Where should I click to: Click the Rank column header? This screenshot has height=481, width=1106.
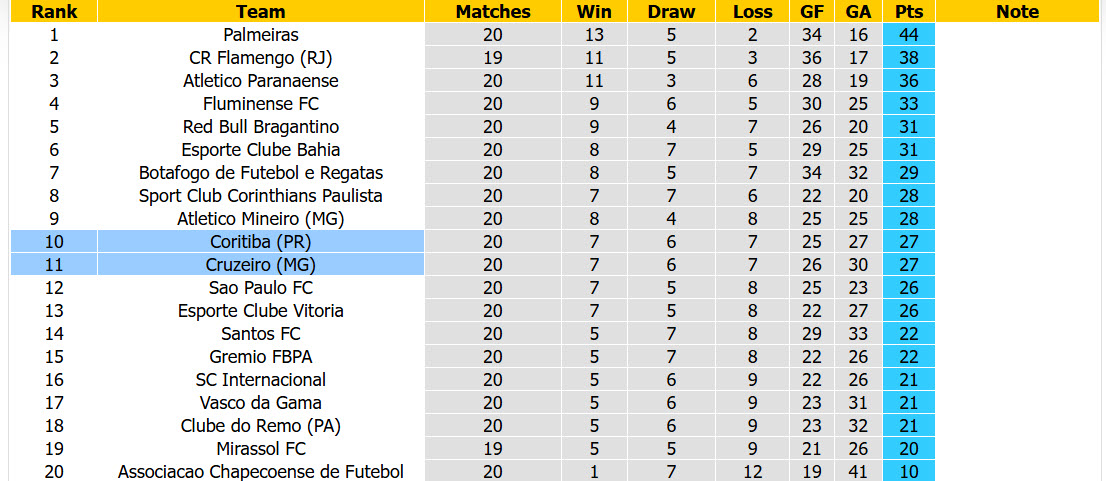click(x=54, y=11)
